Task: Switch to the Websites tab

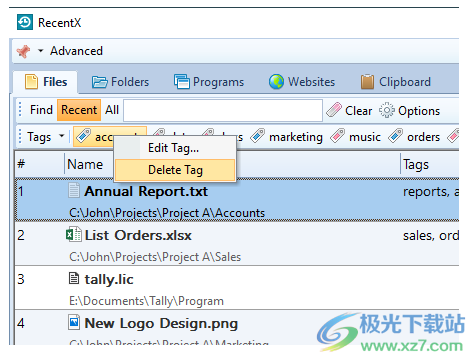Action: (x=302, y=82)
